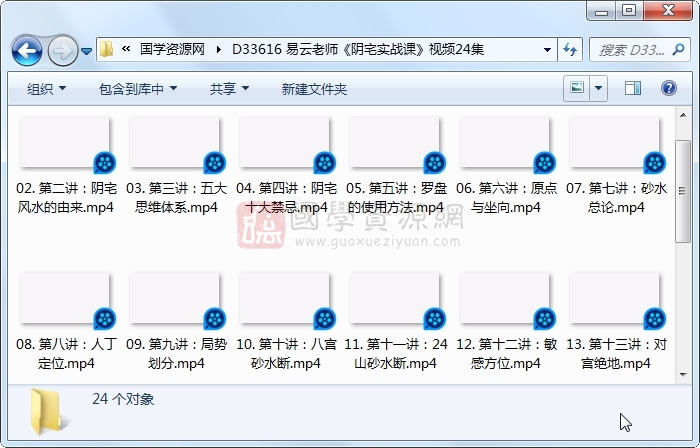This screenshot has height=448, width=700.
Task: Click file name 13. 第十三讲：对宫绝地.mp4
Action: 616,354
